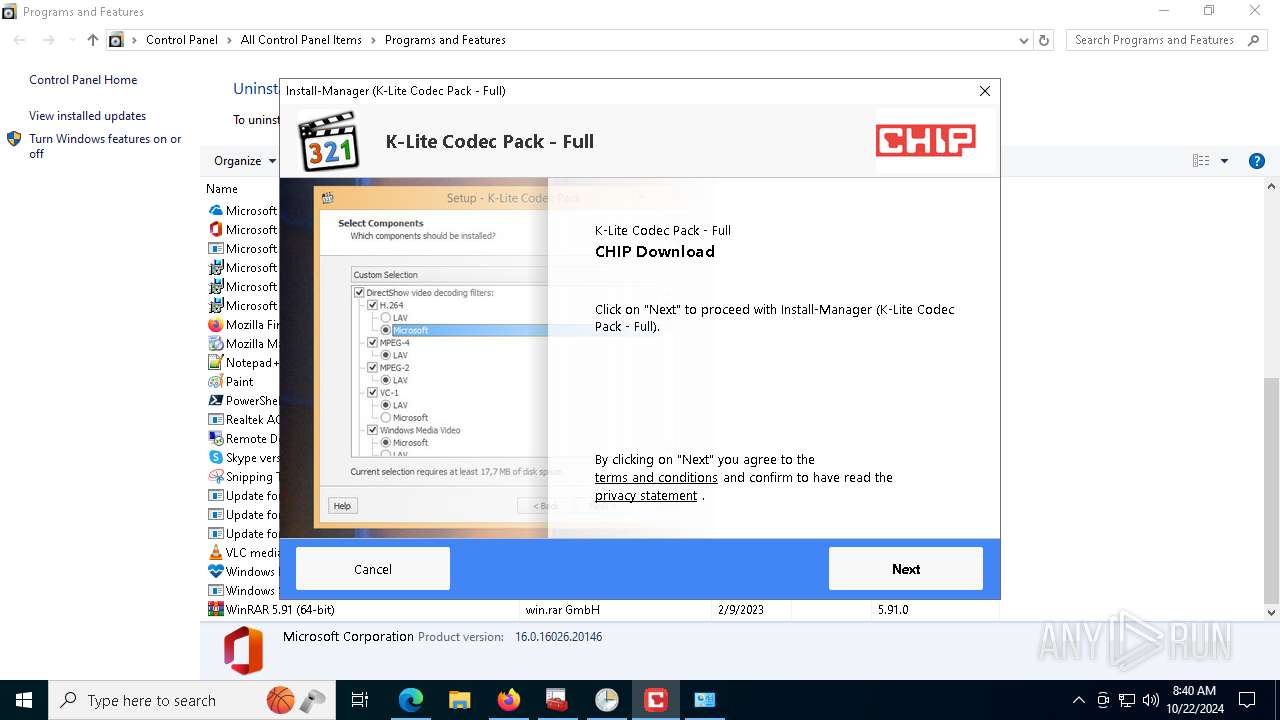
Task: Show hidden system tray icons chevron
Action: tap(1078, 700)
